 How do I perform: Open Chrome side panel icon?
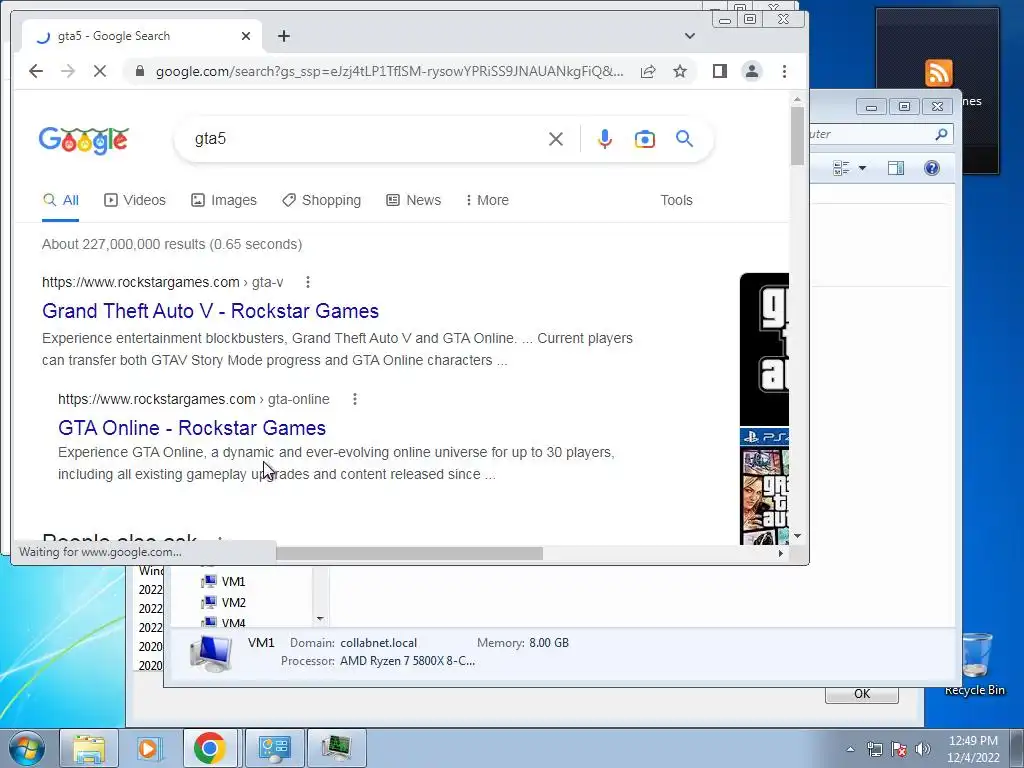point(720,71)
